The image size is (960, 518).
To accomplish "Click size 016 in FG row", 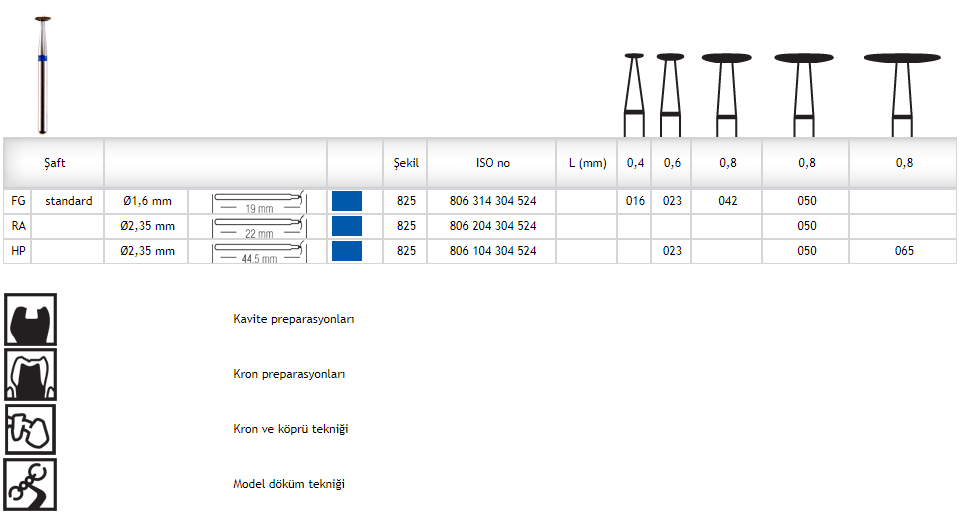I will (x=635, y=201).
